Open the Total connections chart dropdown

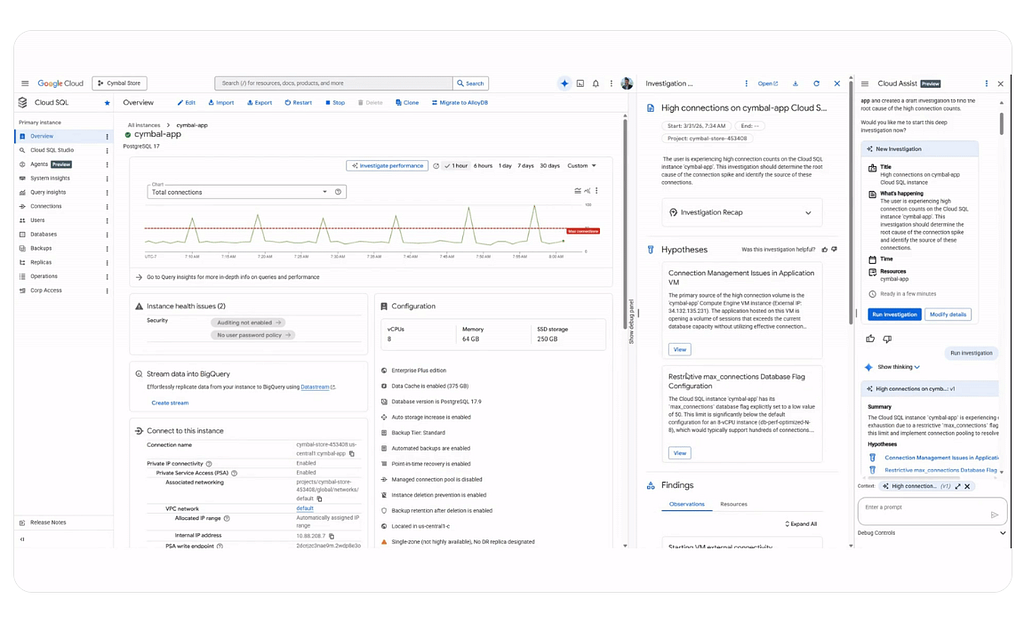point(325,191)
